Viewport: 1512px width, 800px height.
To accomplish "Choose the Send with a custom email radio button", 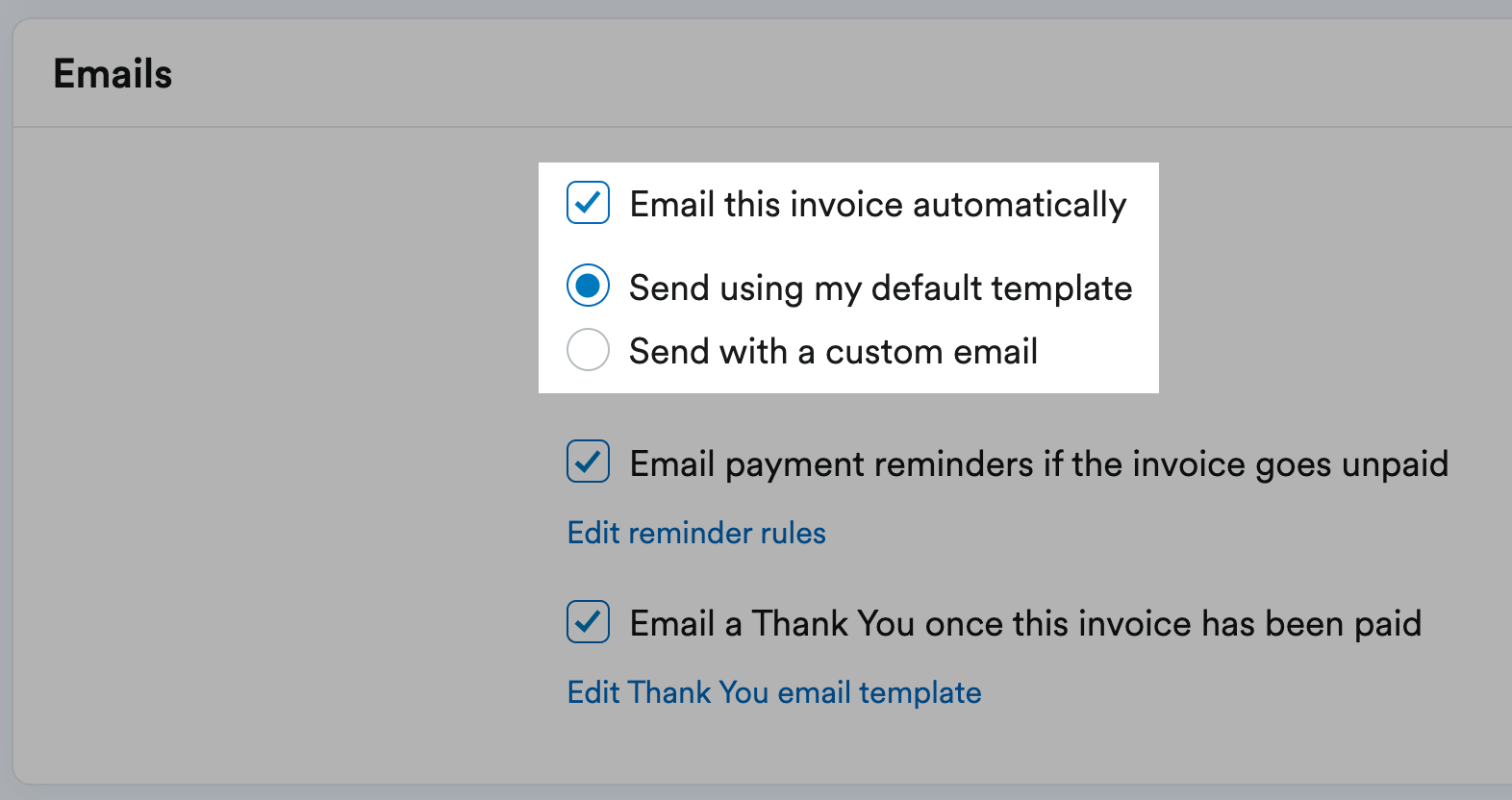I will tap(588, 349).
